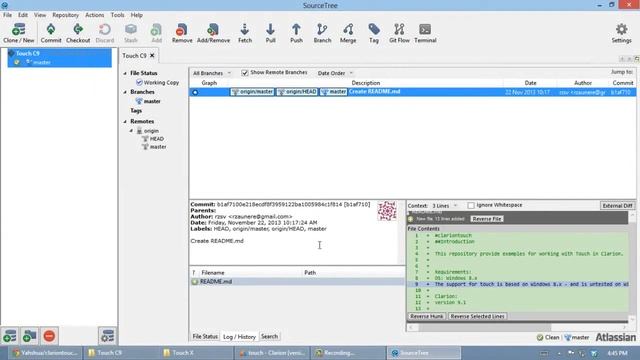This screenshot has width=640, height=360.
Task: Click add folder icon in bookmarks bar
Action: pyautogui.click(x=29, y=336)
